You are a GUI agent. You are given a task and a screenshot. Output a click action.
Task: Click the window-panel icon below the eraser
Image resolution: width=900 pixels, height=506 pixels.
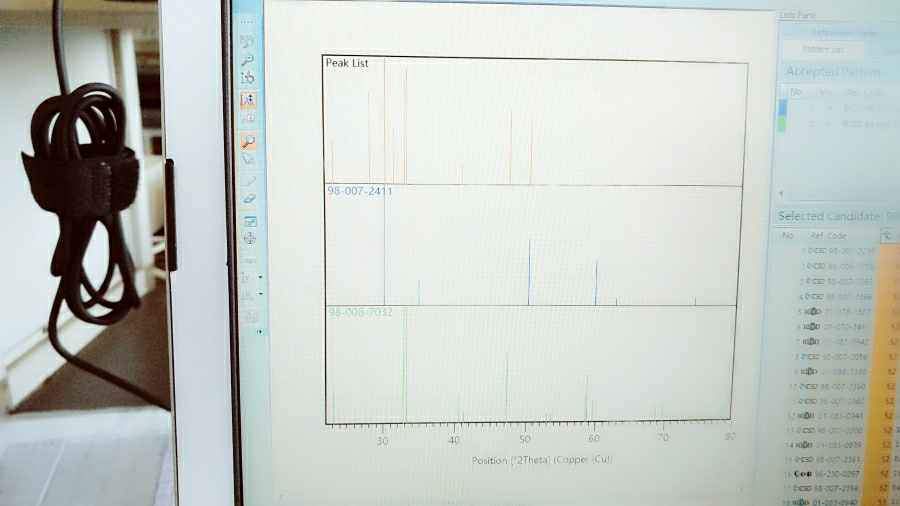[250, 221]
